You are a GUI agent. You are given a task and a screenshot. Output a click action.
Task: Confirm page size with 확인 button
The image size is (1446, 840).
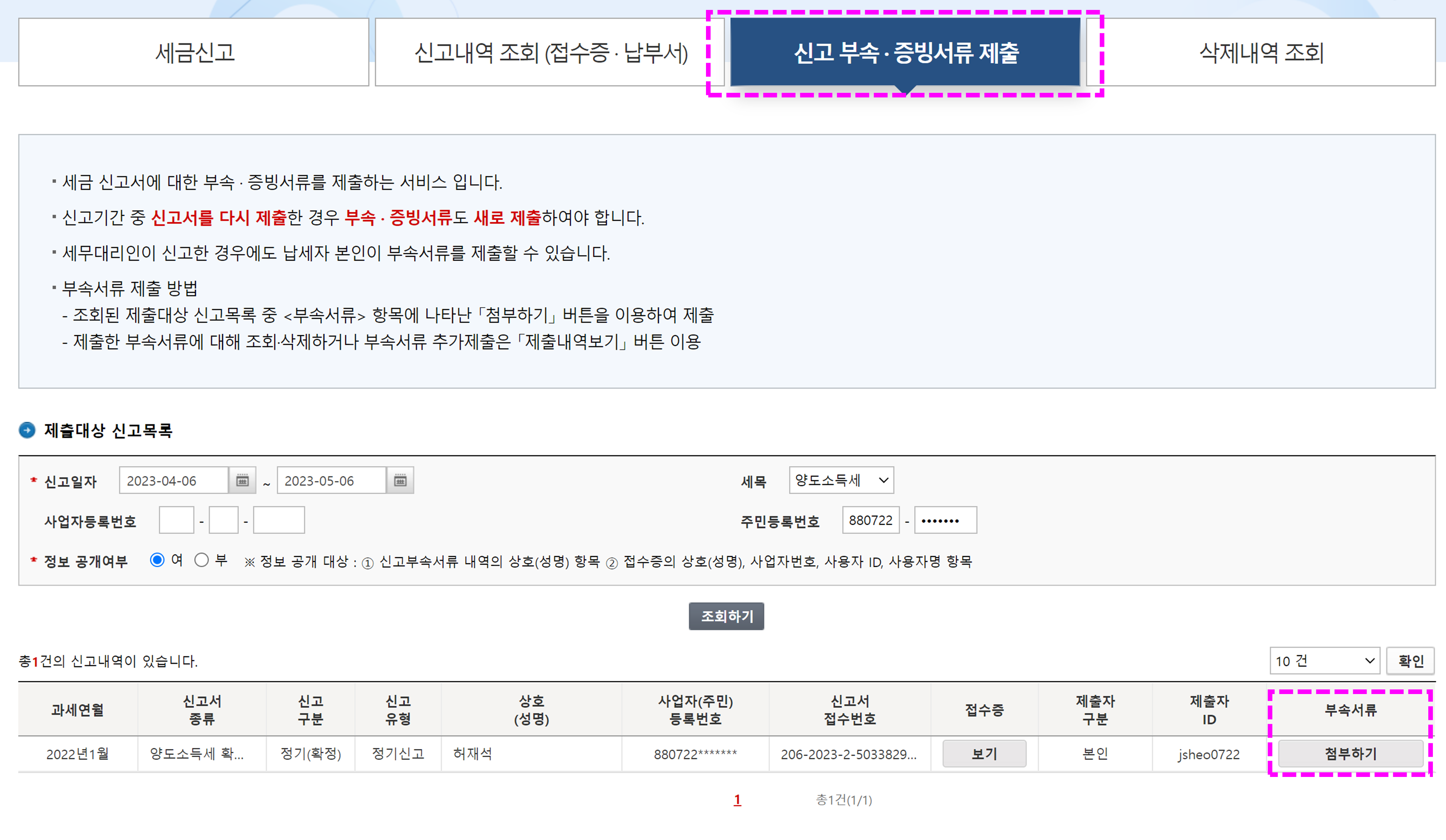click(x=1411, y=661)
